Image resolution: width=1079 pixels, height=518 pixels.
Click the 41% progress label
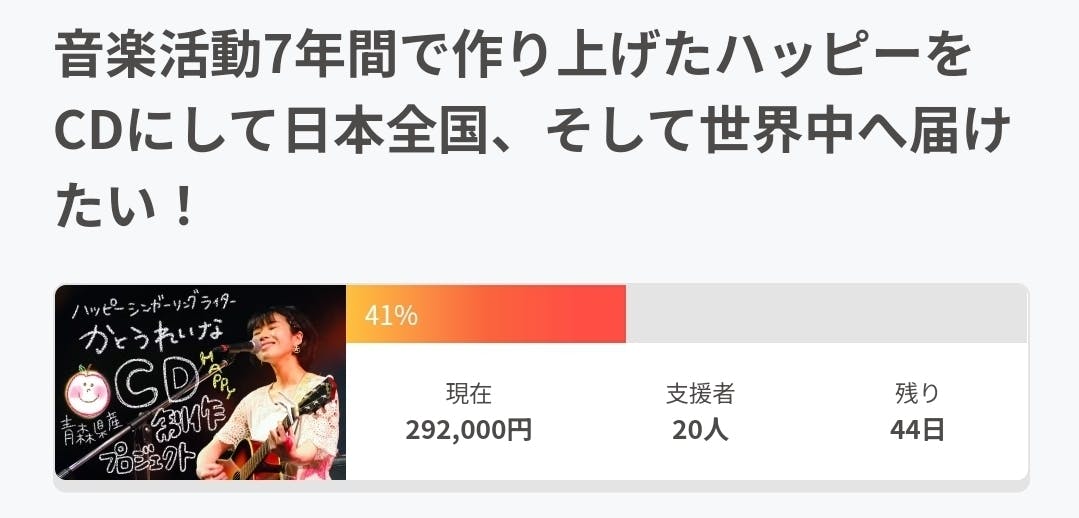click(391, 316)
